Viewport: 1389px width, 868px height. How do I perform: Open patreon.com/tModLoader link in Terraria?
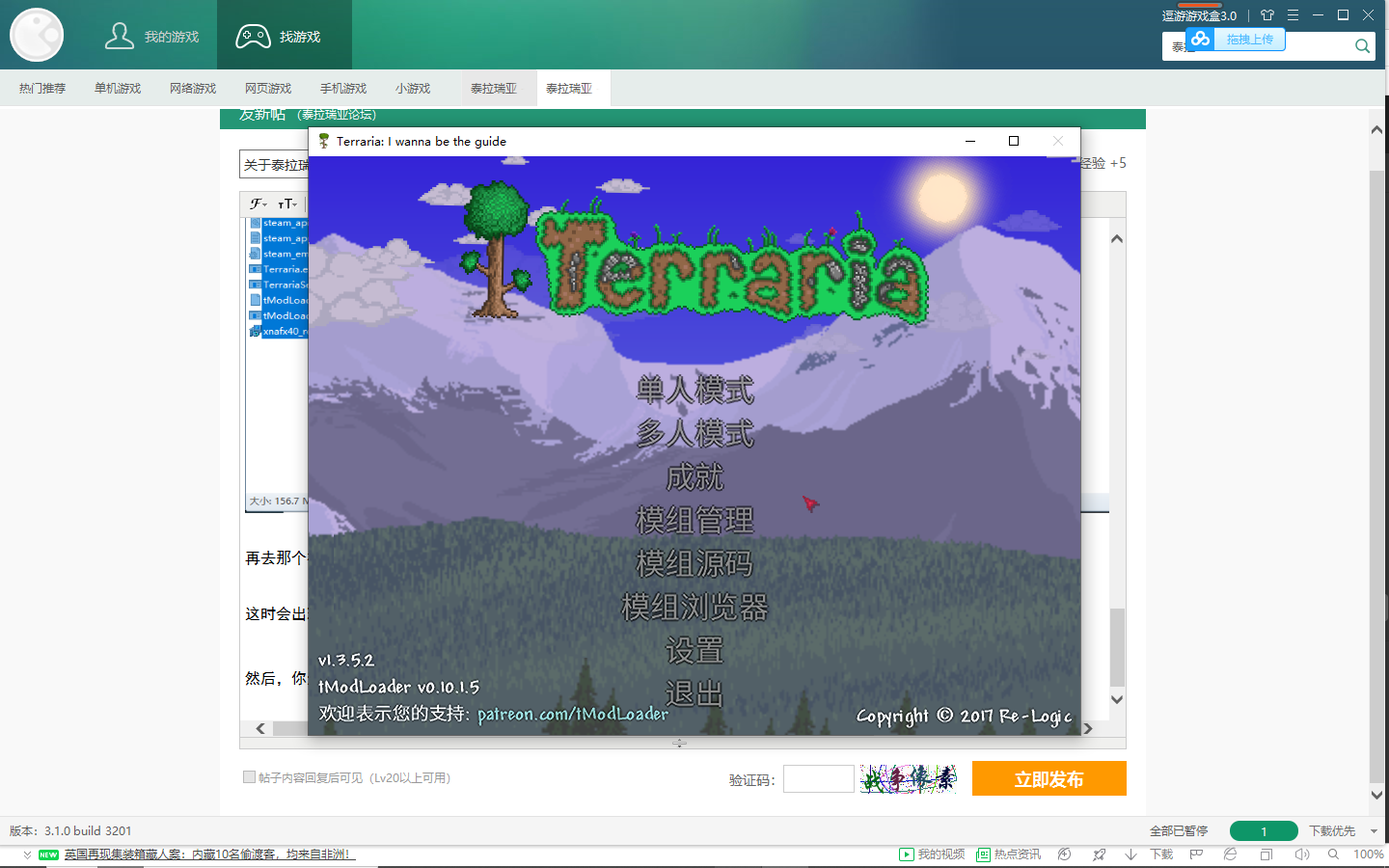572,715
